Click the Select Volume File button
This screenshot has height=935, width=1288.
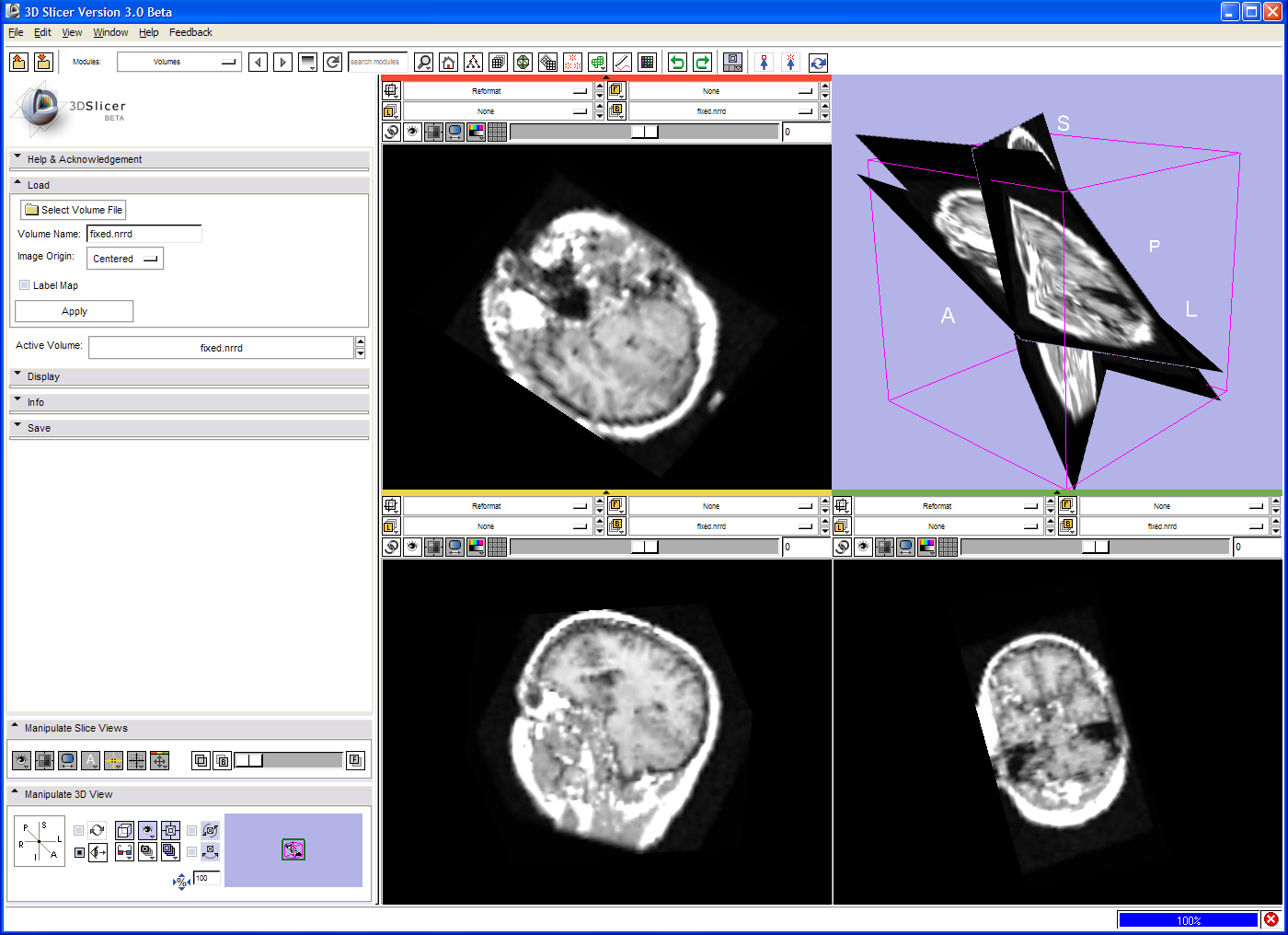click(74, 210)
